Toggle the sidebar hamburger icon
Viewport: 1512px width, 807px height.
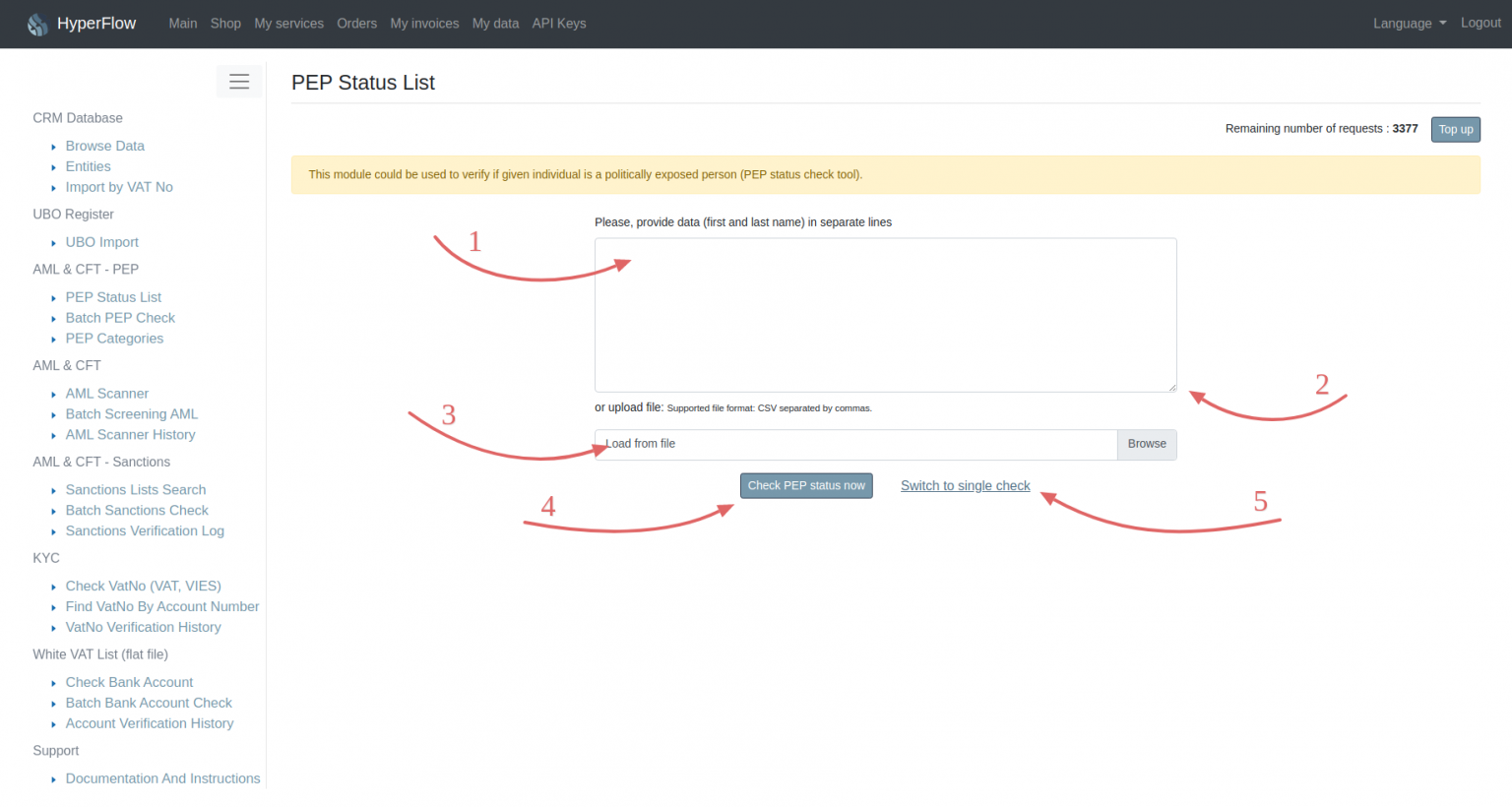(x=239, y=82)
